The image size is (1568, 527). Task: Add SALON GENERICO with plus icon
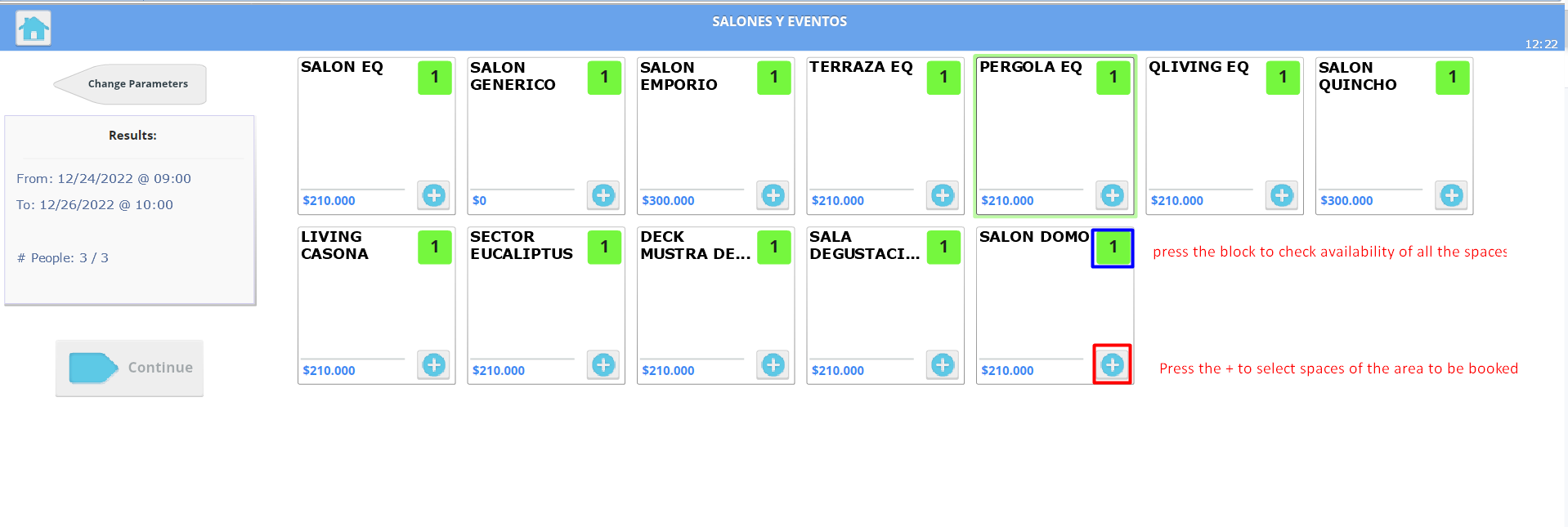coord(603,195)
